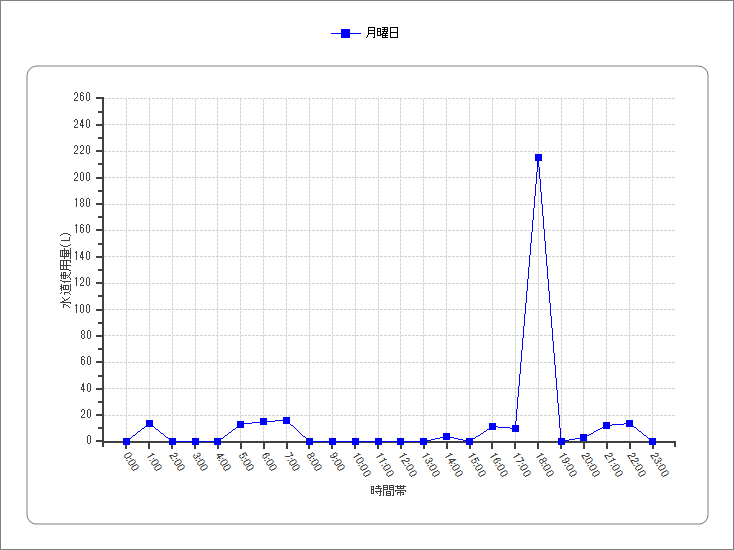The width and height of the screenshot is (734, 550).
Task: Click the 水道使用量(L) y-axis title
Action: click(66, 270)
